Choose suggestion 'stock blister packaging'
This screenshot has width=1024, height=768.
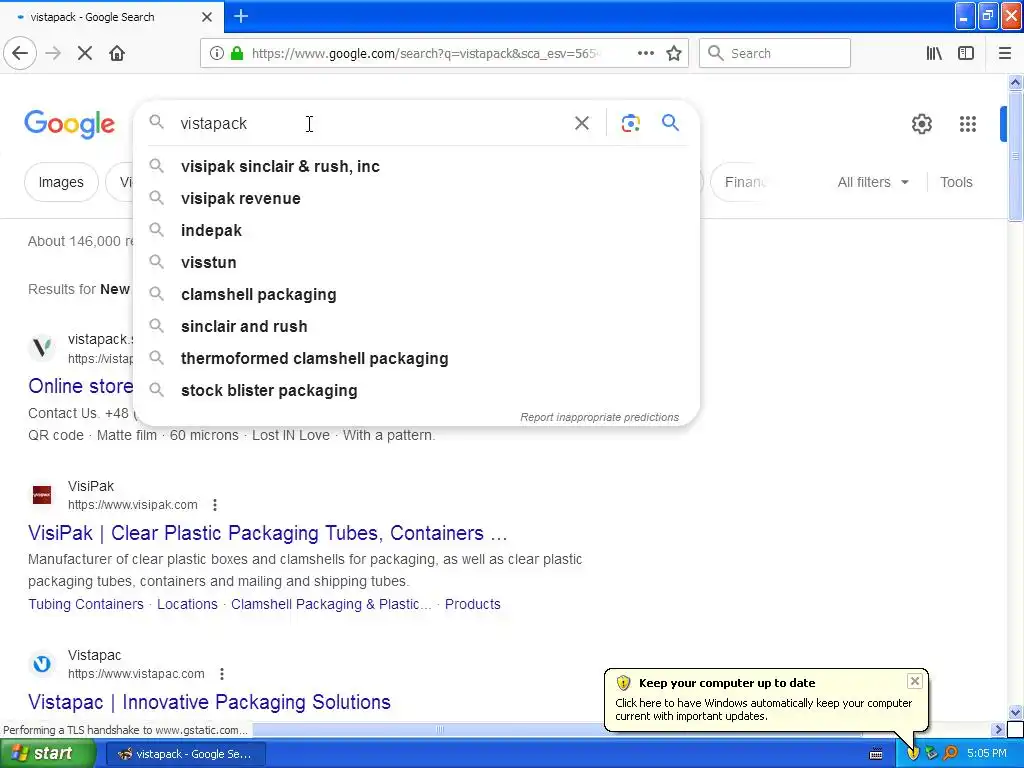pyautogui.click(x=417, y=391)
